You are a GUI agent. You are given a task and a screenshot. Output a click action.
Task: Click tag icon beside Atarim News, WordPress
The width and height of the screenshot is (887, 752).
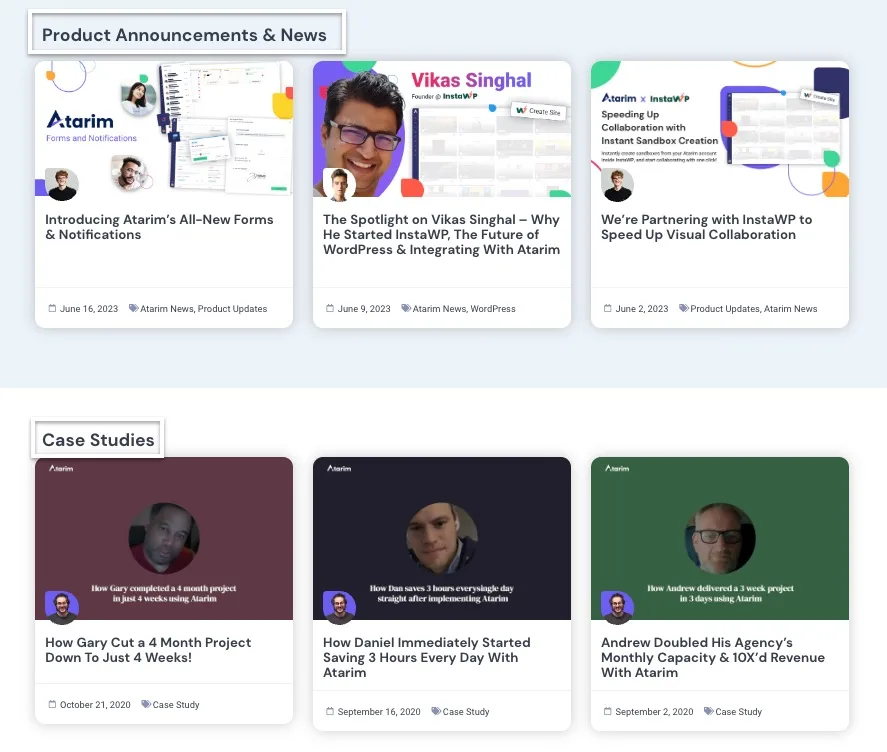[x=406, y=309]
